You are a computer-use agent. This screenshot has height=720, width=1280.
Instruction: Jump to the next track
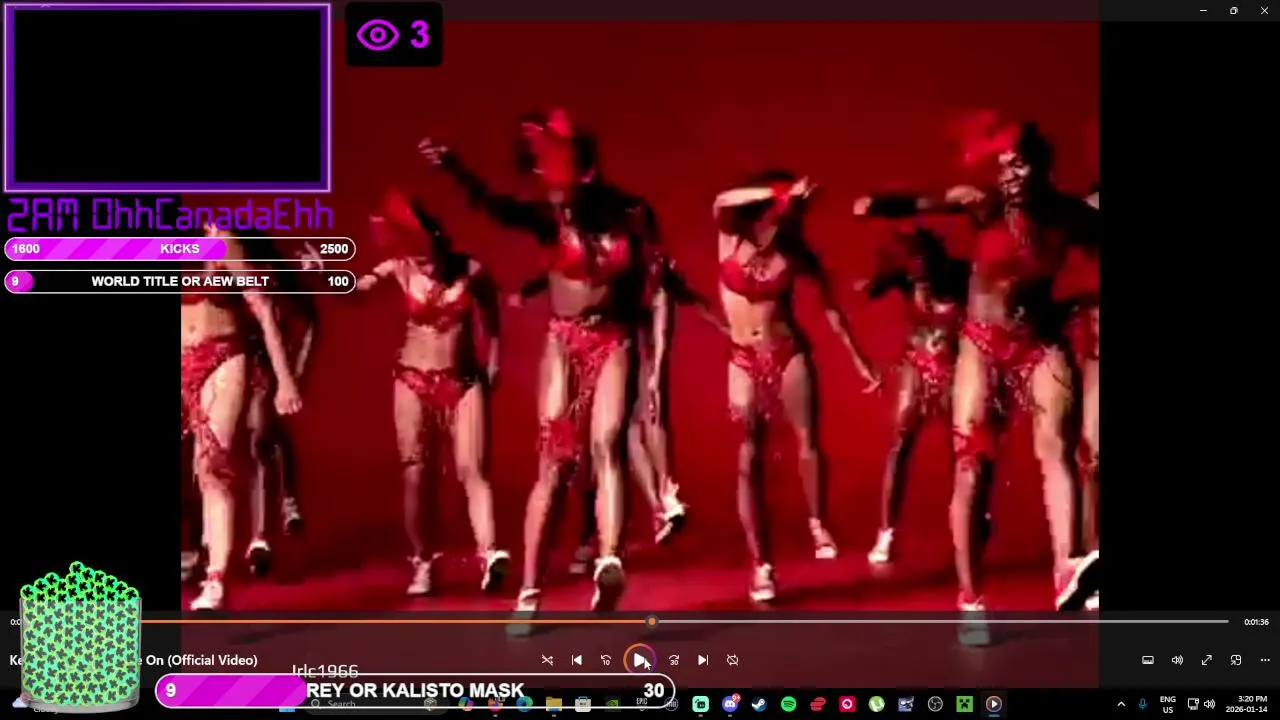tap(703, 660)
